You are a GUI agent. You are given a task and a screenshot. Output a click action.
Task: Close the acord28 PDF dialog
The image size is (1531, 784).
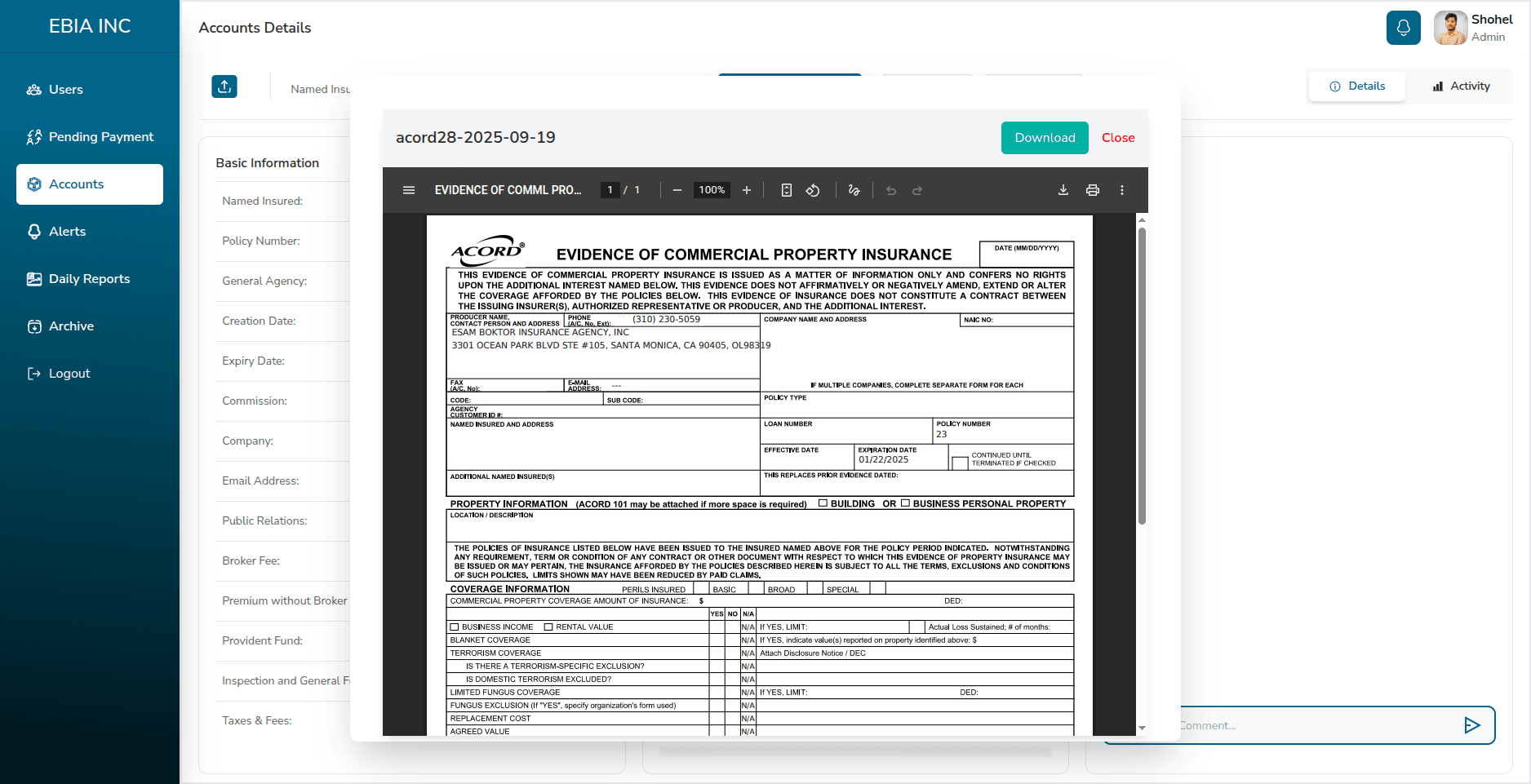click(x=1118, y=138)
